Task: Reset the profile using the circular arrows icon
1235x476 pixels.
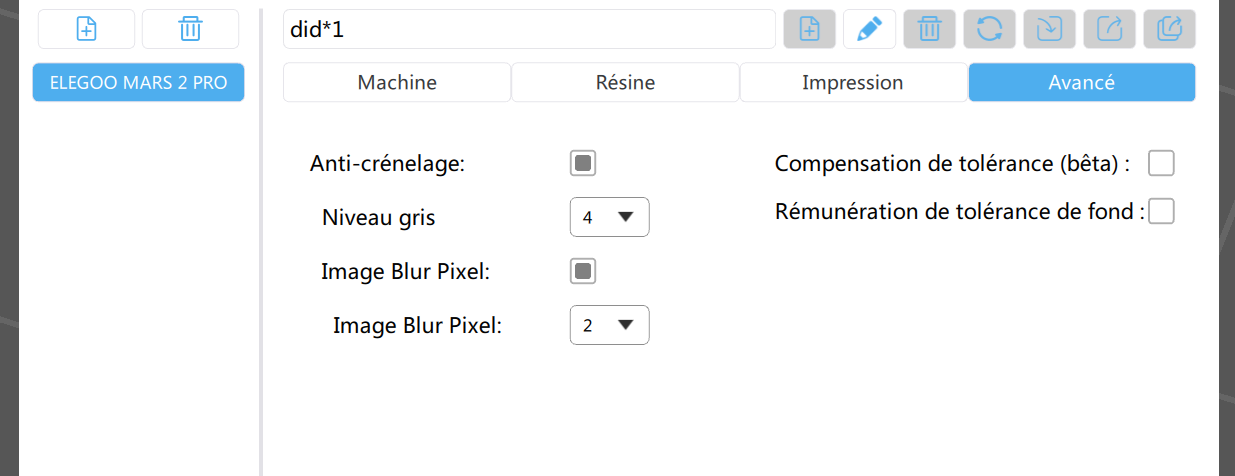Action: (989, 29)
